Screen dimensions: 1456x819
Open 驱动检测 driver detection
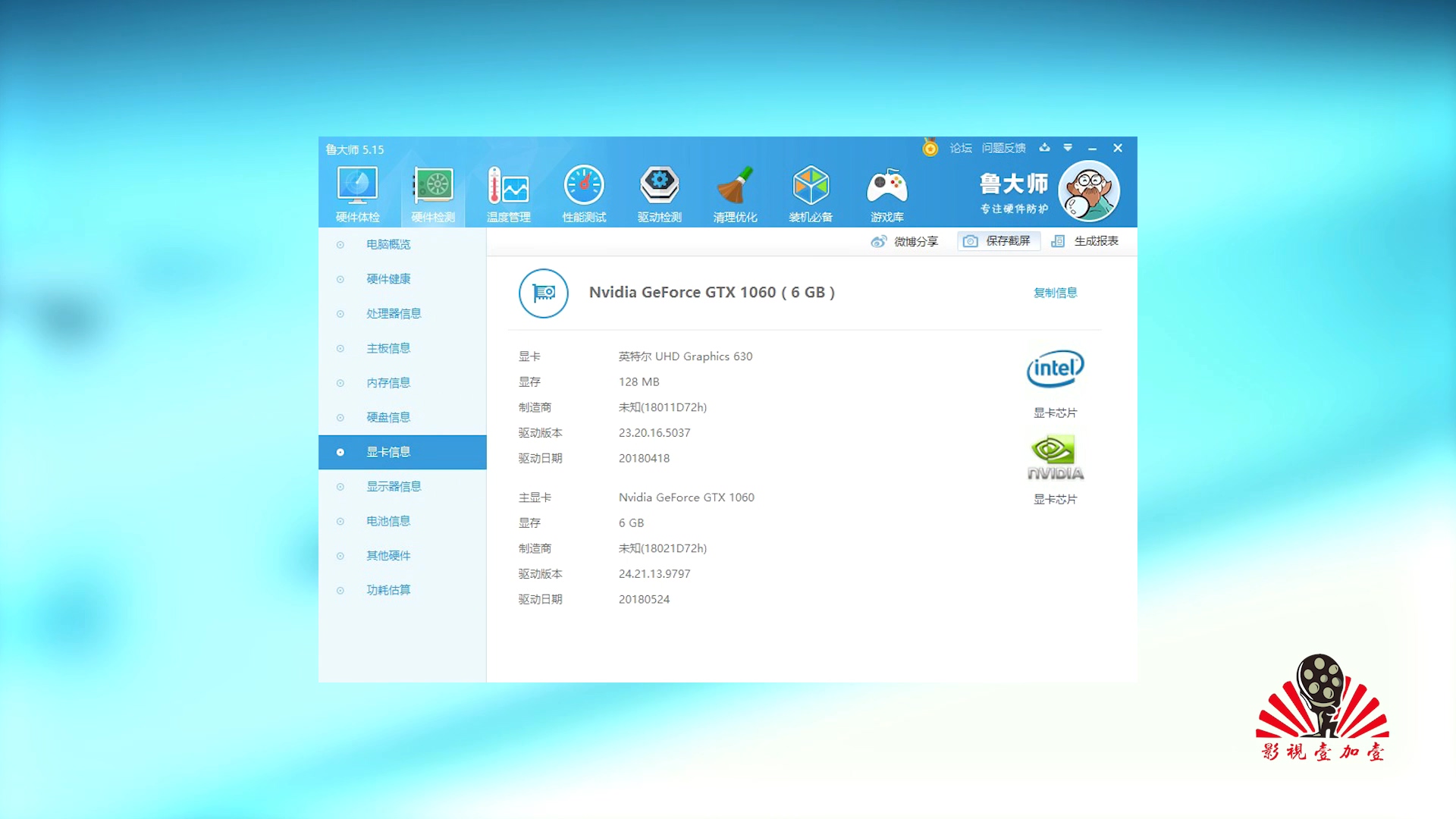659,195
